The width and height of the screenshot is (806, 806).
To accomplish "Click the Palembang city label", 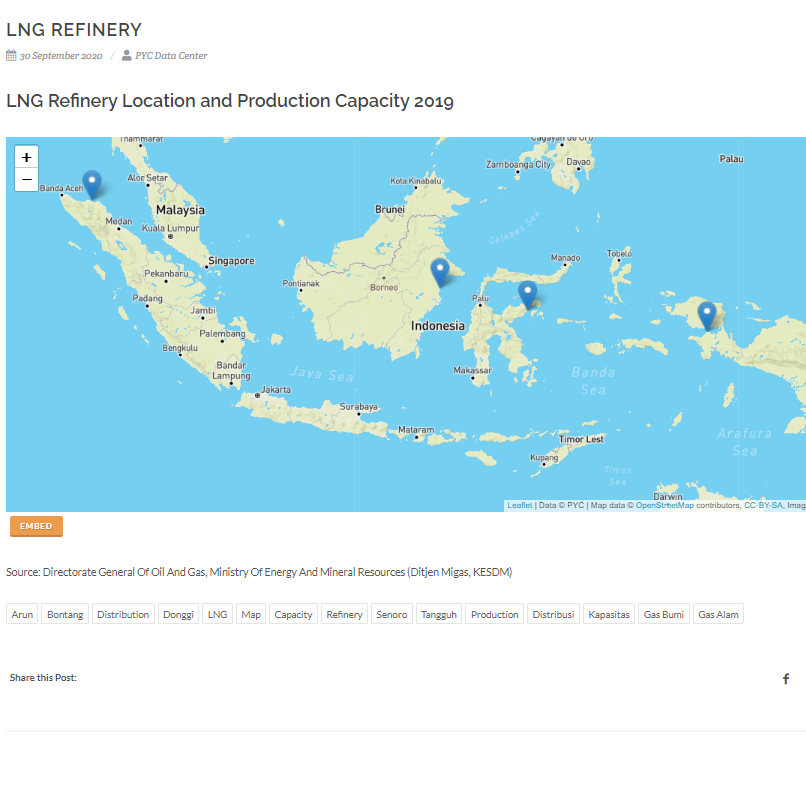I will pyautogui.click(x=222, y=334).
